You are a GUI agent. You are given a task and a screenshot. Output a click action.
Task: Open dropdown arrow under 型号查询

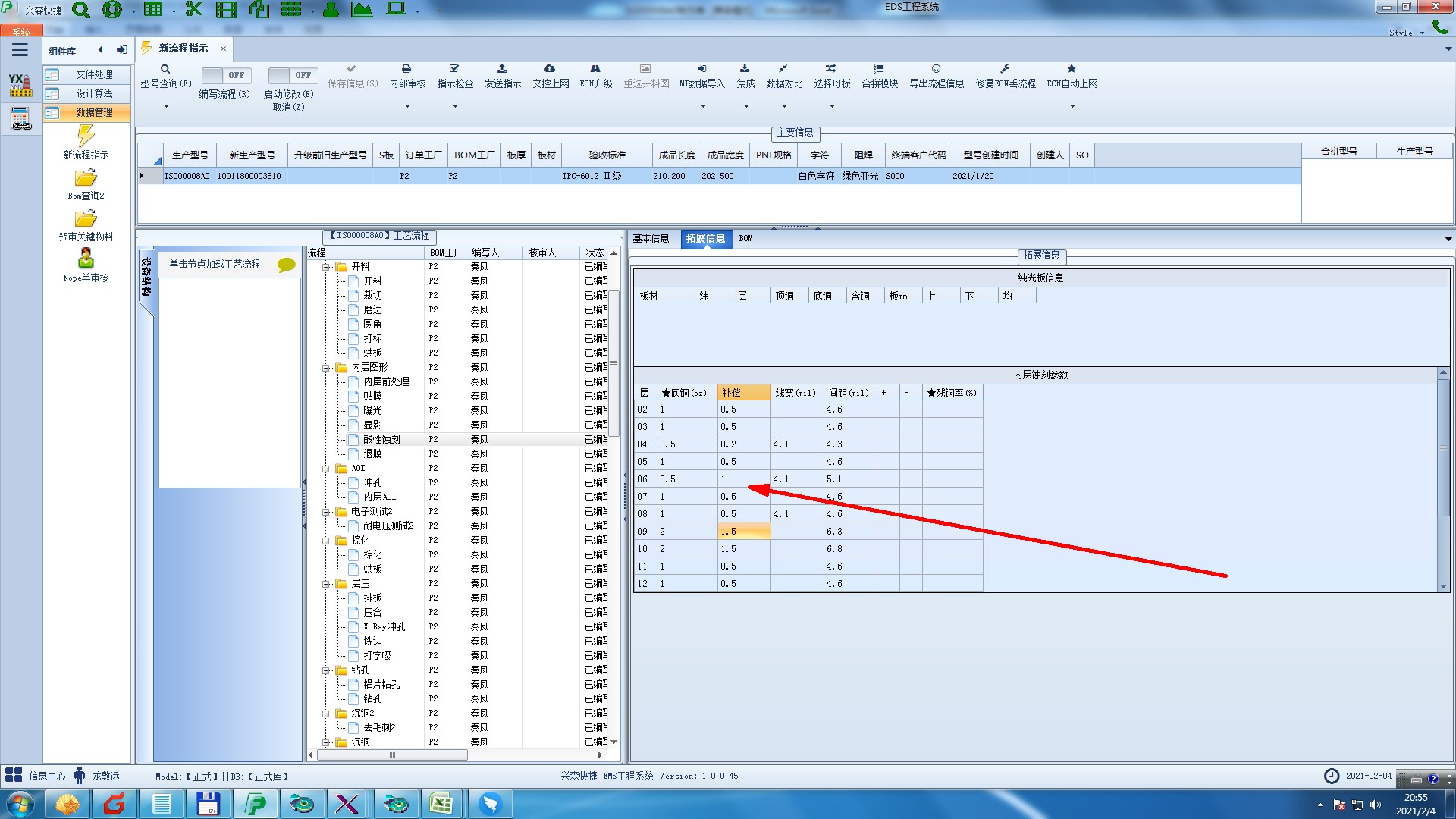(x=166, y=106)
